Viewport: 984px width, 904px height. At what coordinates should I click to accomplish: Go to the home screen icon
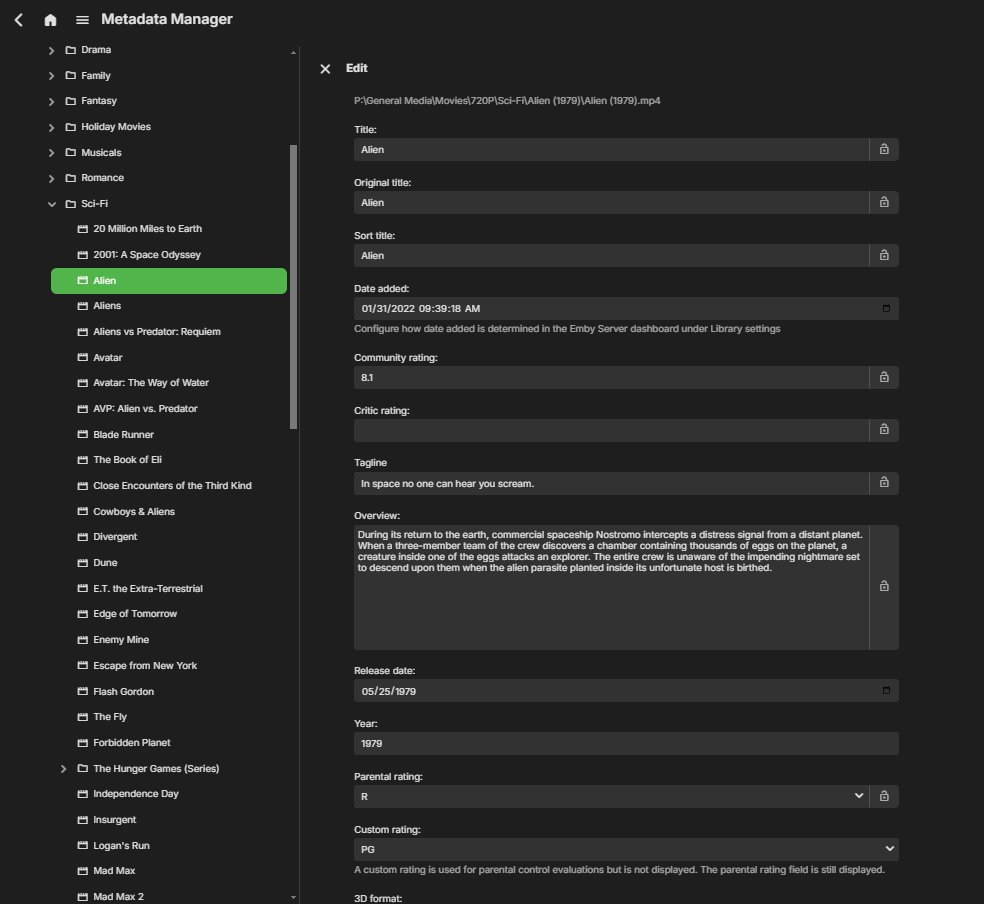click(x=50, y=19)
